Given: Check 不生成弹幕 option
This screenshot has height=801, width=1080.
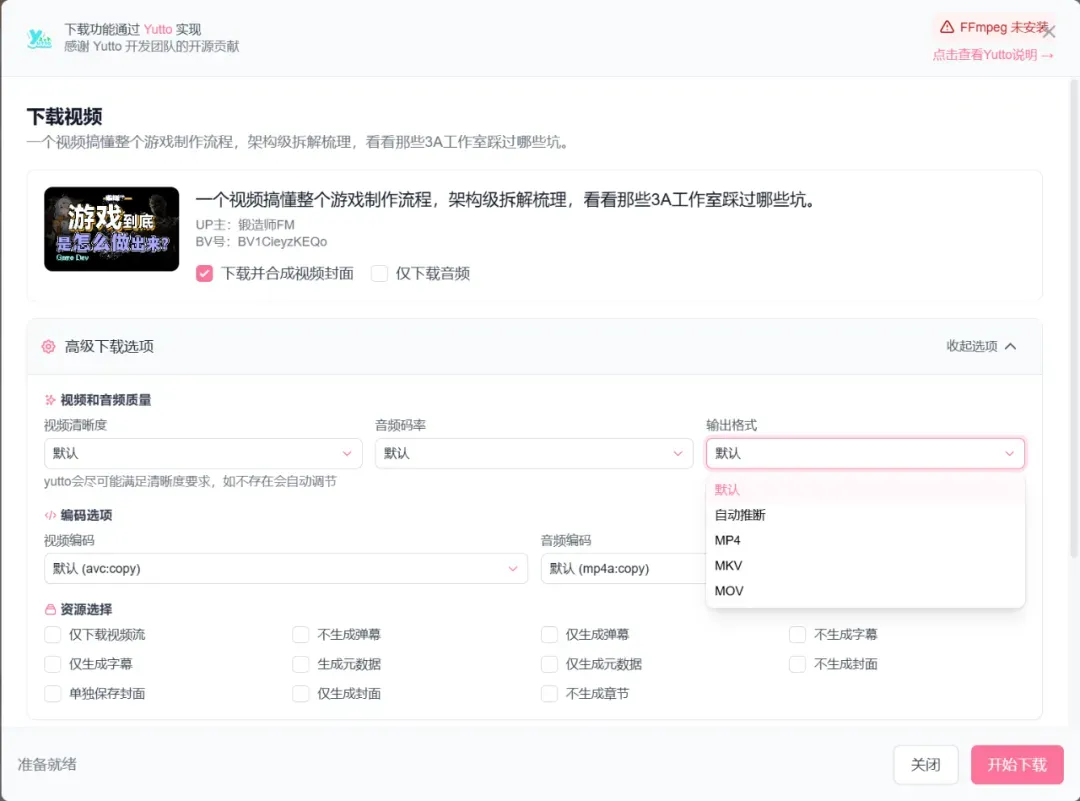Looking at the screenshot, I should point(301,634).
